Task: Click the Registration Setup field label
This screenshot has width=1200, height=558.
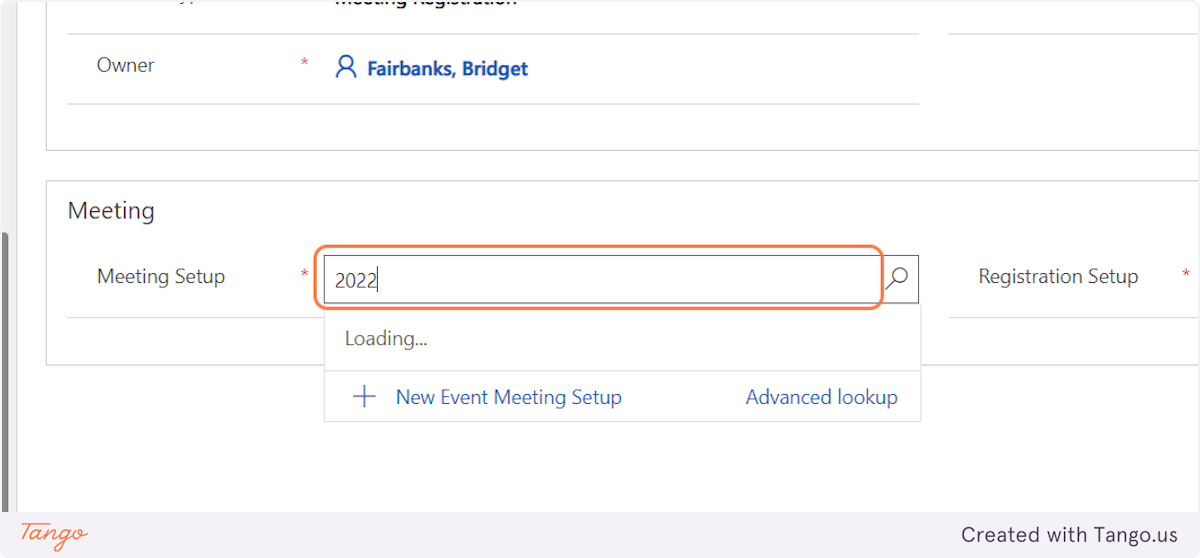Action: point(1057,276)
